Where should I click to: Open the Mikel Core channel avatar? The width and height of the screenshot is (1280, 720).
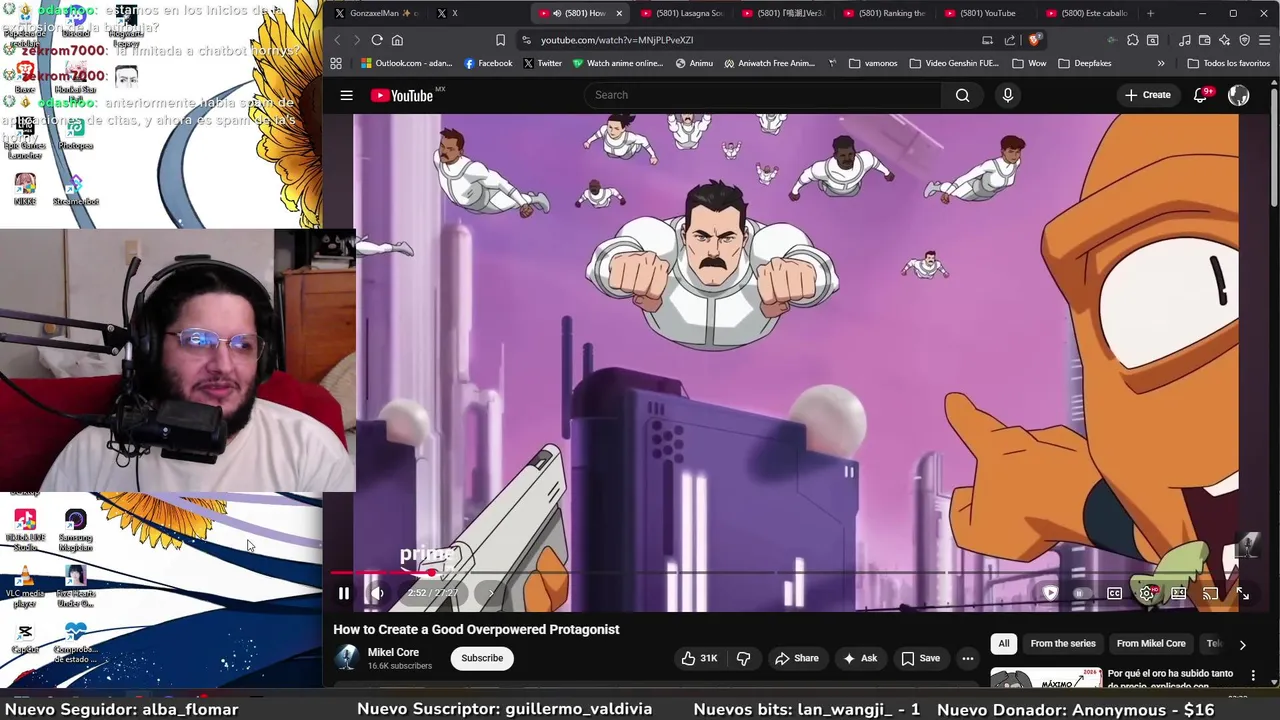[x=346, y=658]
